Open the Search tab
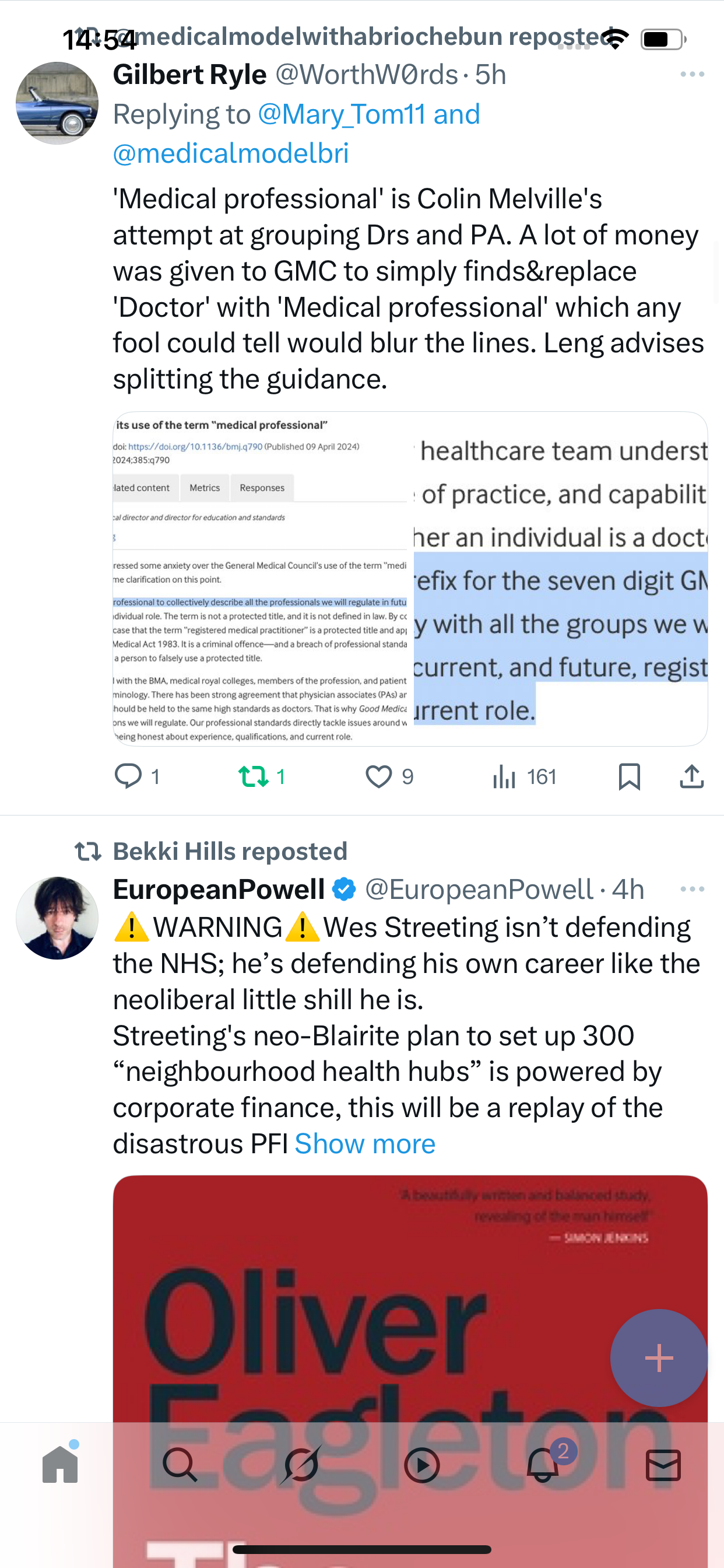Screen dimensions: 724x1568 coord(180,1465)
